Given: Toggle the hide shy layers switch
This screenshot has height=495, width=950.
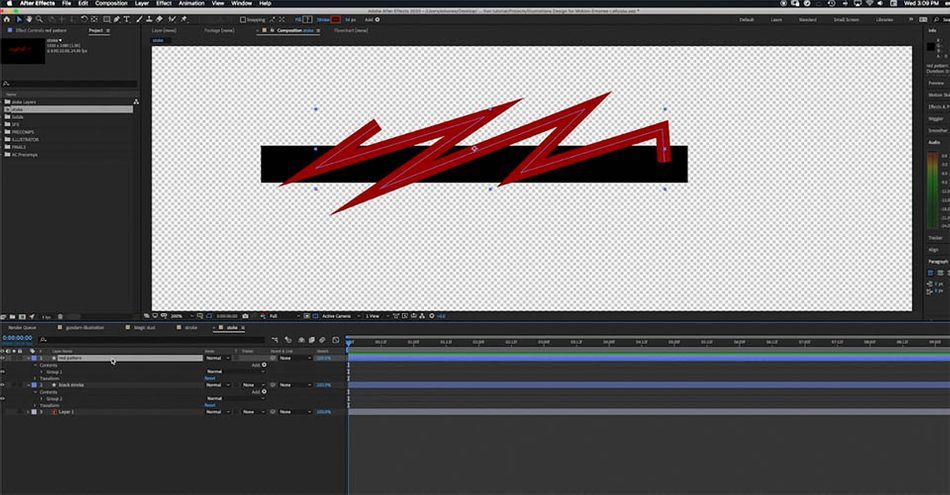Looking at the screenshot, I should 301,340.
